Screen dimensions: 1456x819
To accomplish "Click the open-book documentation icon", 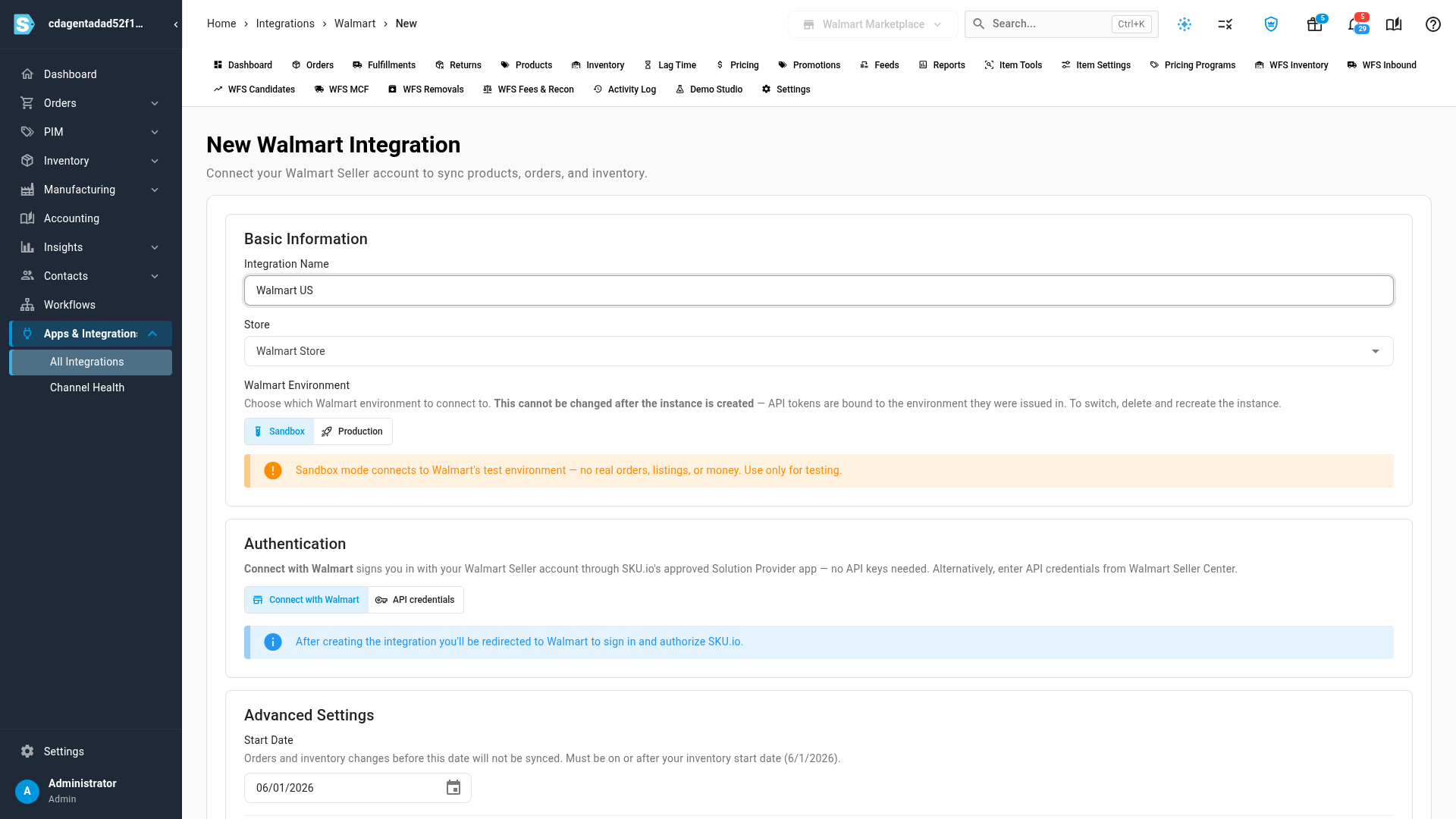I will click(1394, 24).
